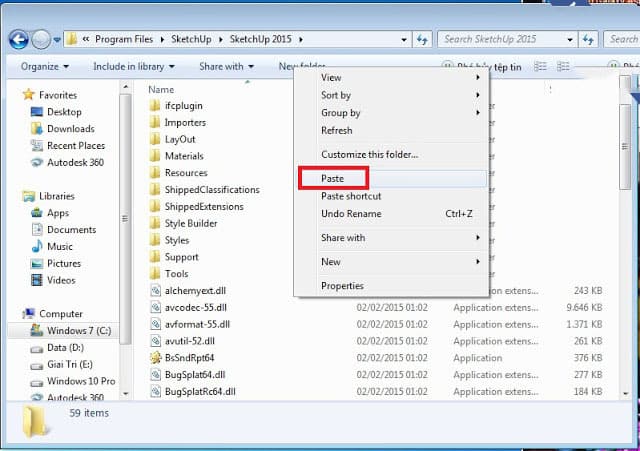The height and width of the screenshot is (451, 640).
Task: Click Refresh in the context menu
Action: (336, 130)
